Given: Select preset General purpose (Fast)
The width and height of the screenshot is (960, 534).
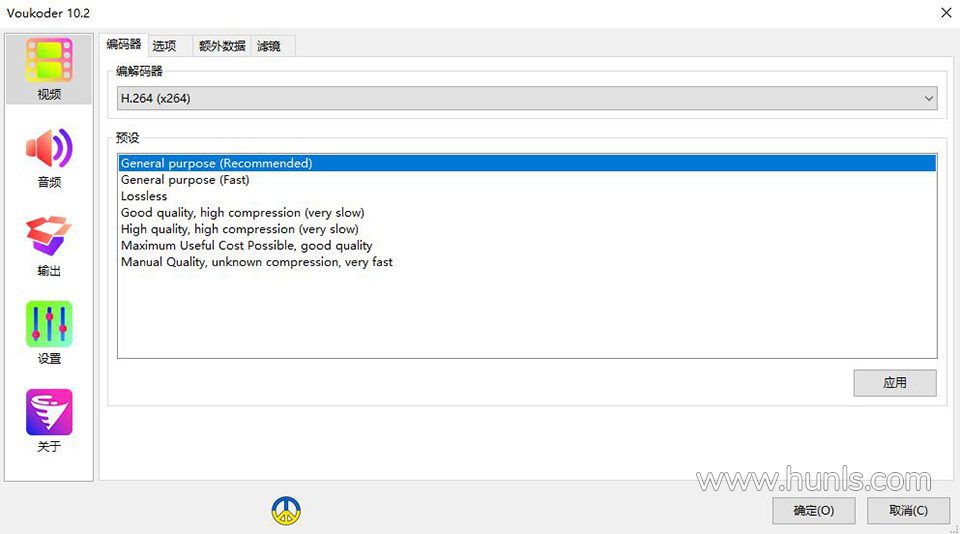Looking at the screenshot, I should pyautogui.click(x=527, y=179).
